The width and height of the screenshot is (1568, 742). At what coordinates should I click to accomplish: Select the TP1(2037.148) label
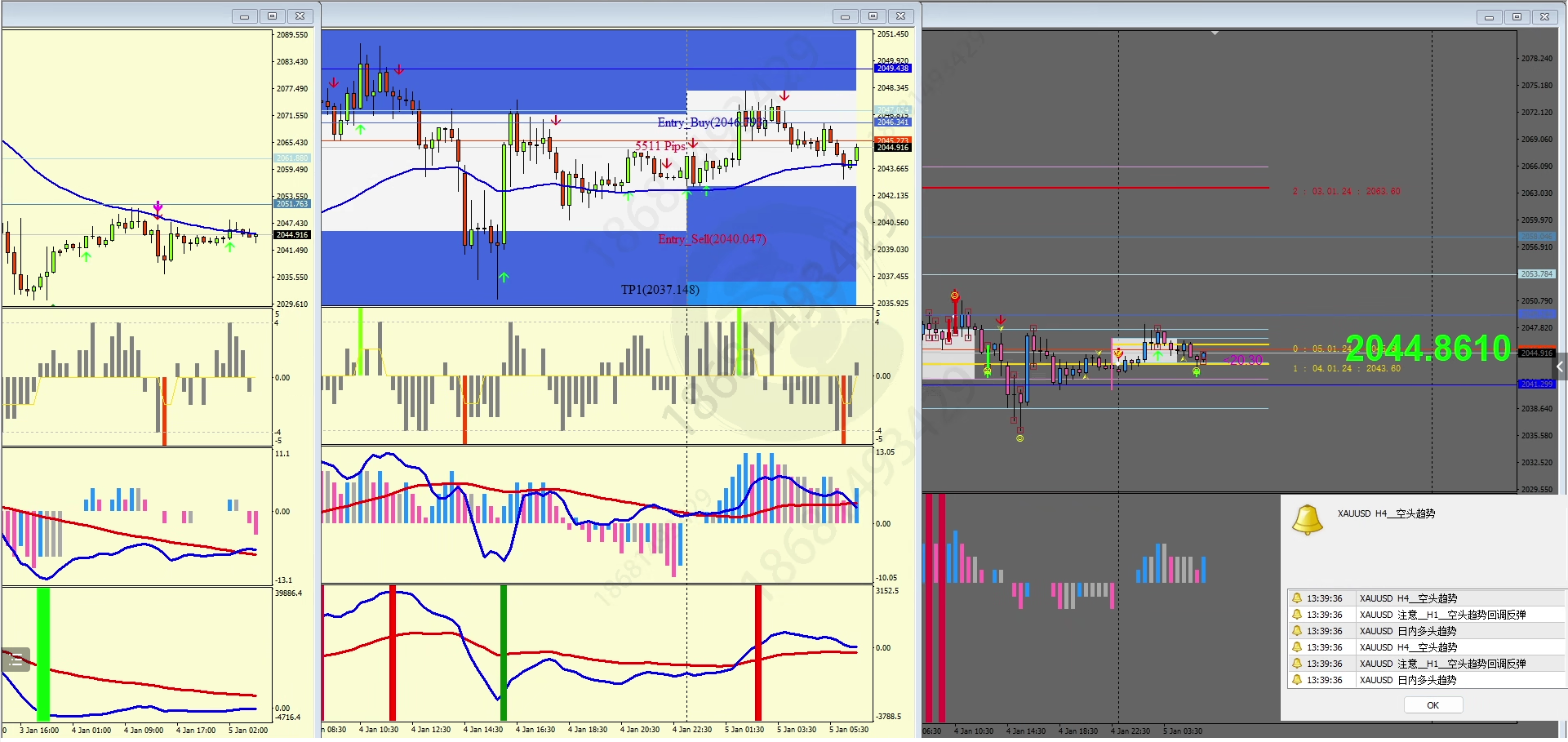[660, 290]
